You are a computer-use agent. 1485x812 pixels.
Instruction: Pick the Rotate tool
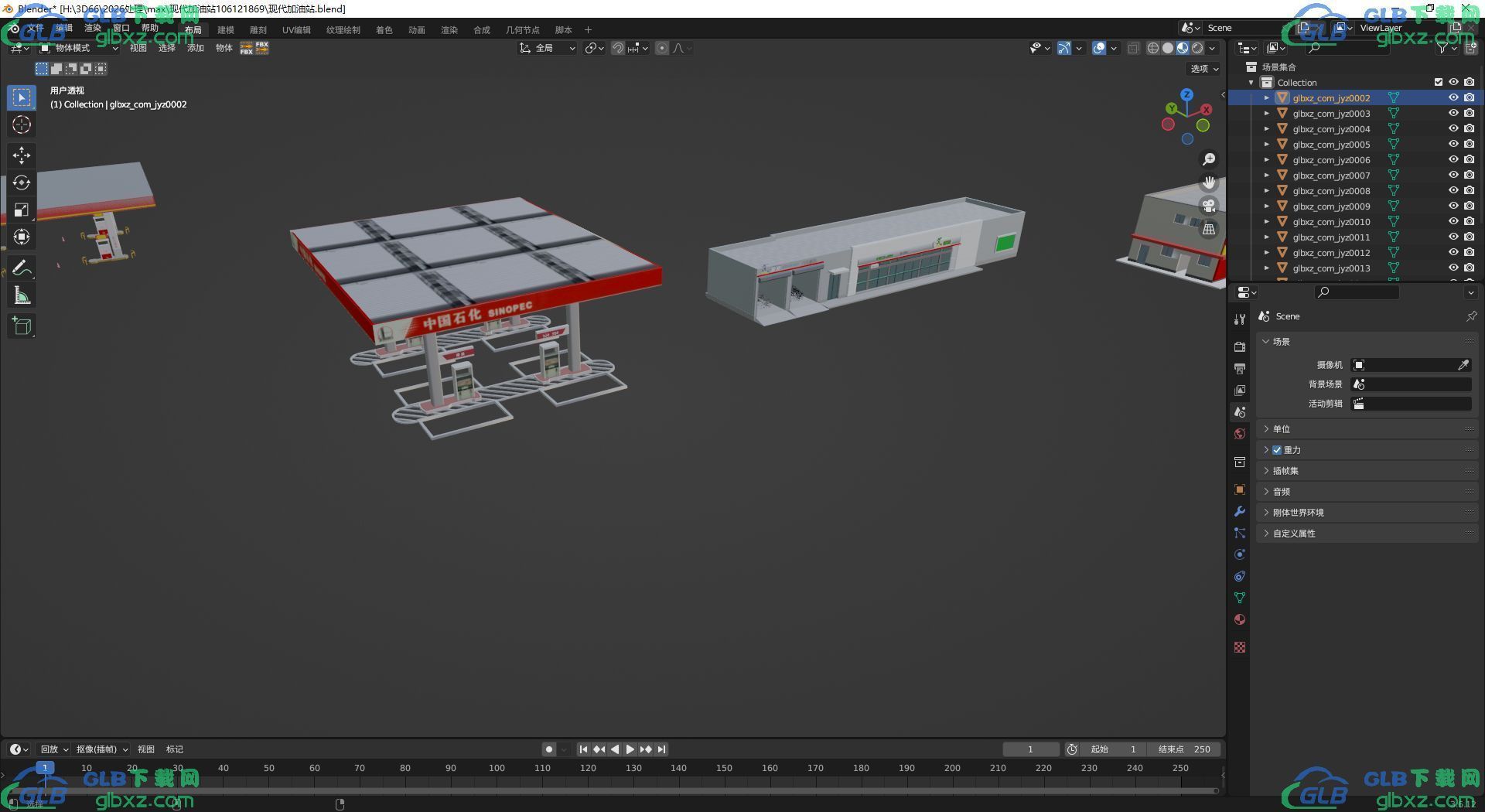(22, 183)
